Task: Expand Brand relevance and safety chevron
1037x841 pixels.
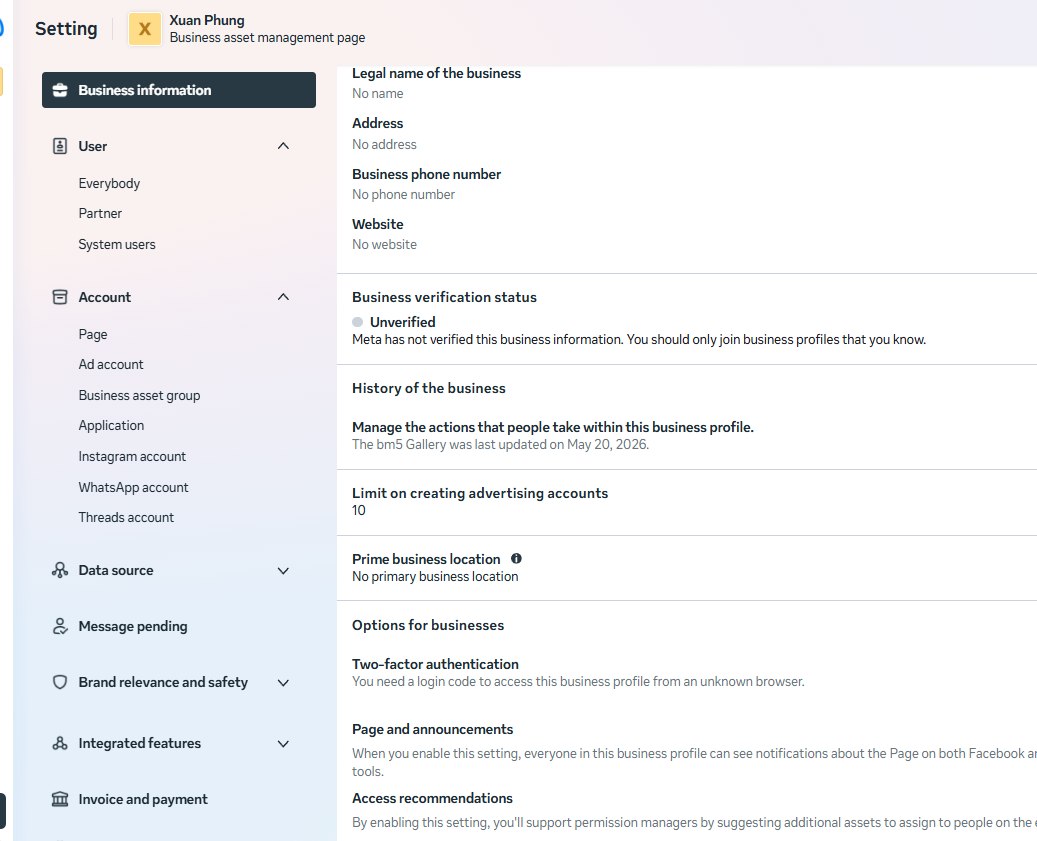Action: click(x=283, y=682)
